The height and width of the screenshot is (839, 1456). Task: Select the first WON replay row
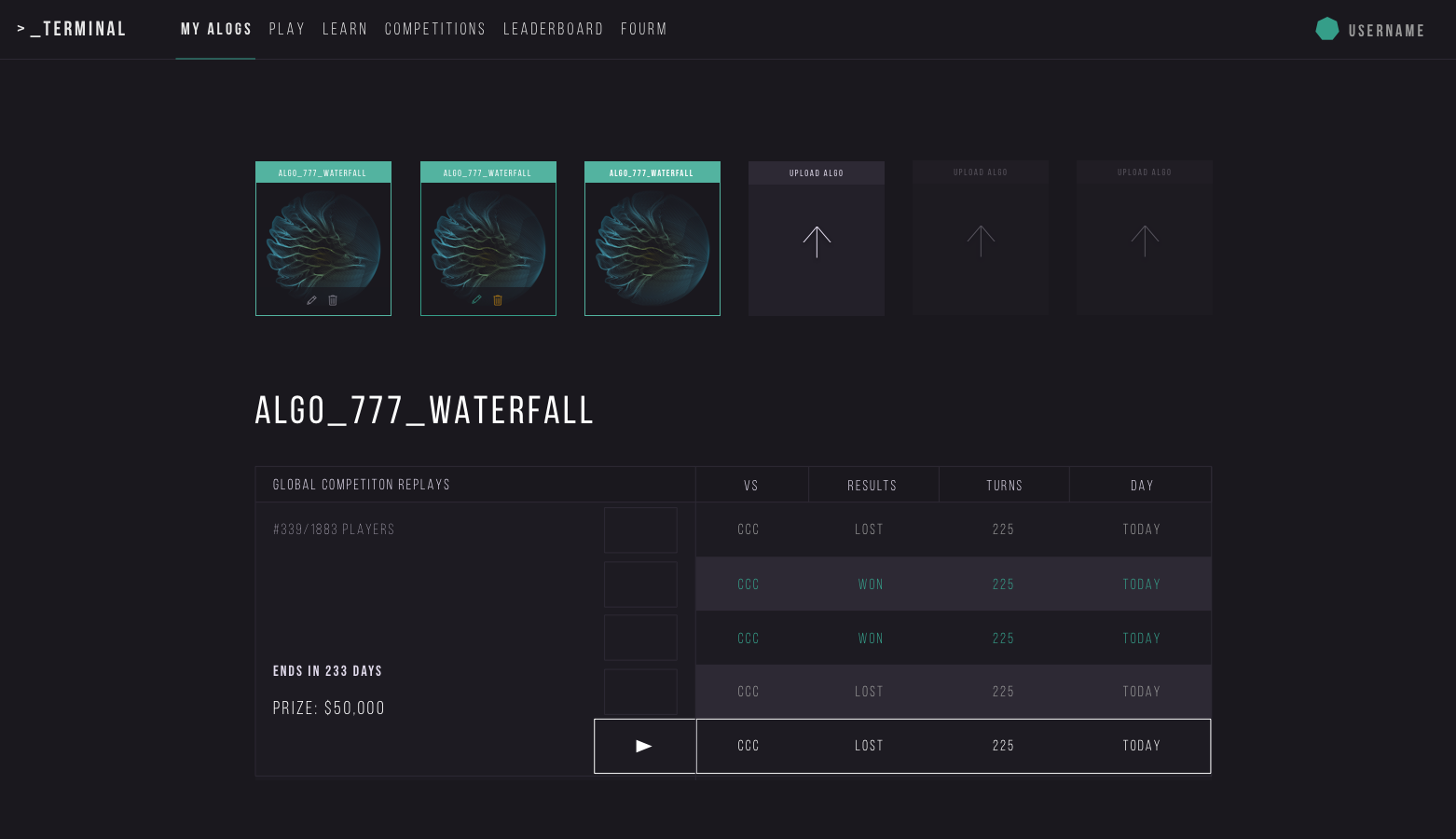pyautogui.click(x=953, y=585)
